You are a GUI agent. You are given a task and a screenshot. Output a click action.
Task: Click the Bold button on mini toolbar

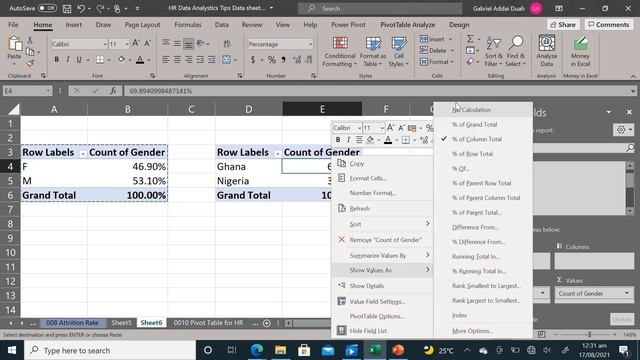(x=338, y=140)
